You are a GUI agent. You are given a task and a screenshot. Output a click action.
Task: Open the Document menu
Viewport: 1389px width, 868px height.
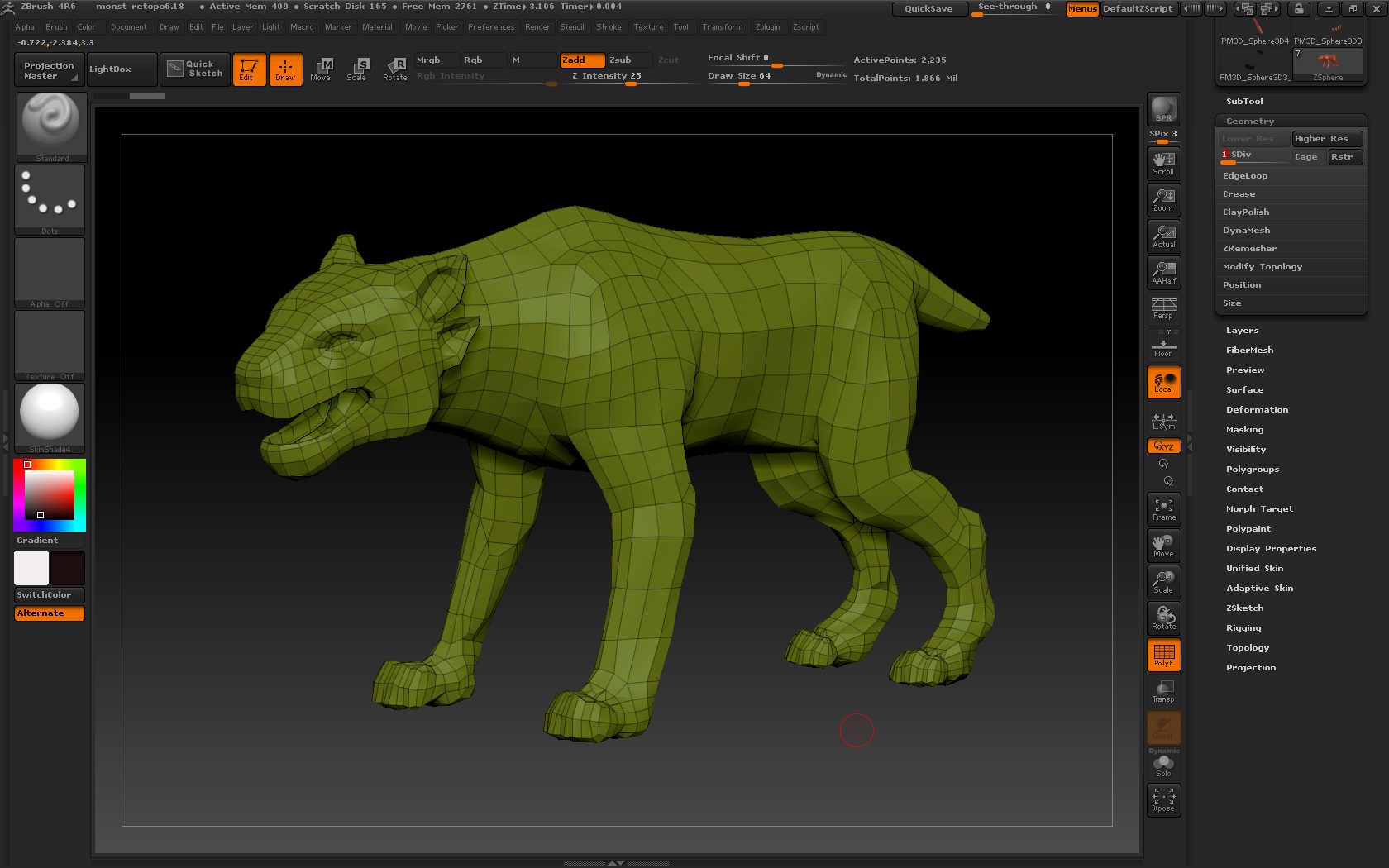[x=129, y=27]
